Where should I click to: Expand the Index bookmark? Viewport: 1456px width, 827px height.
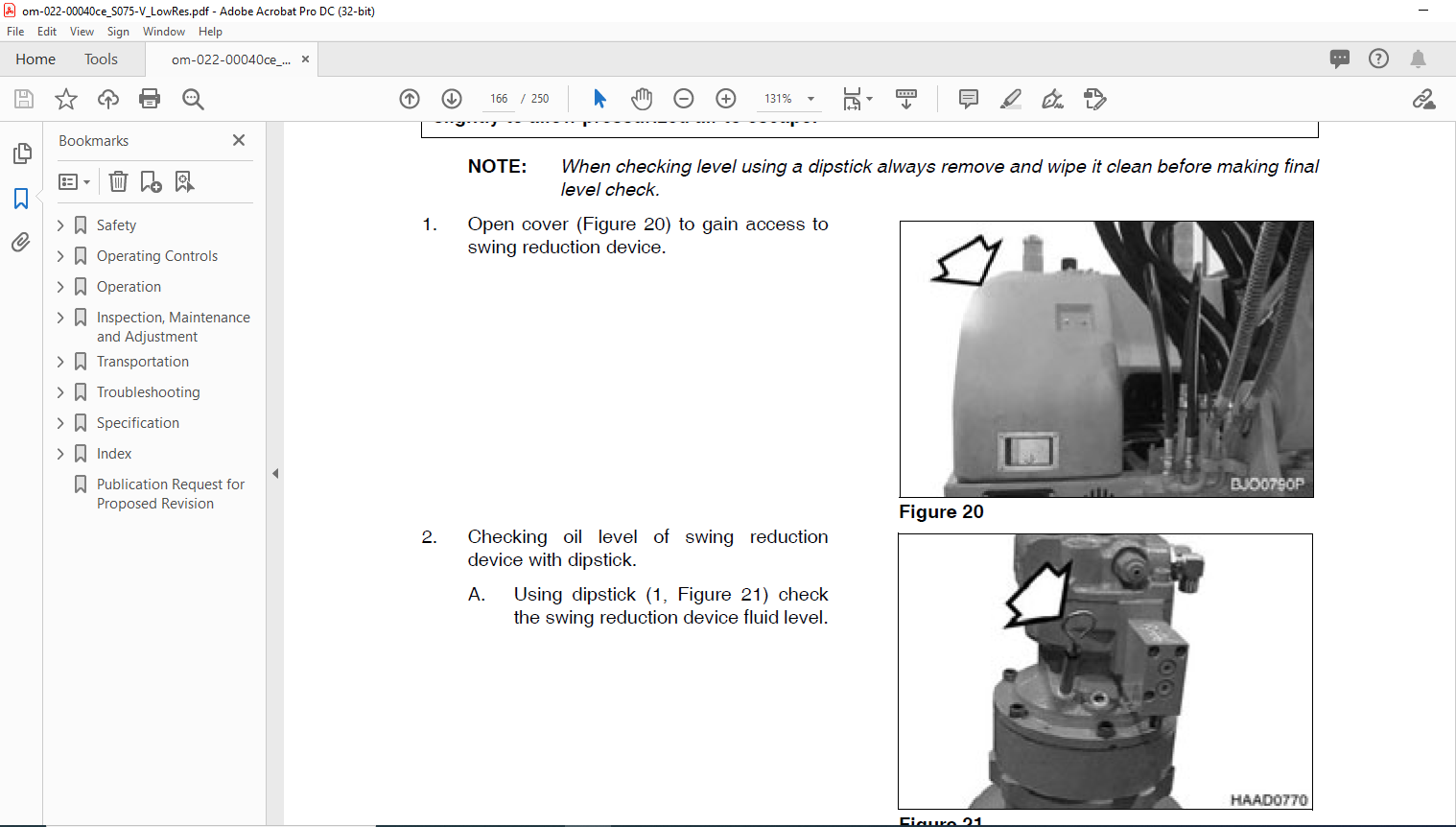point(60,454)
